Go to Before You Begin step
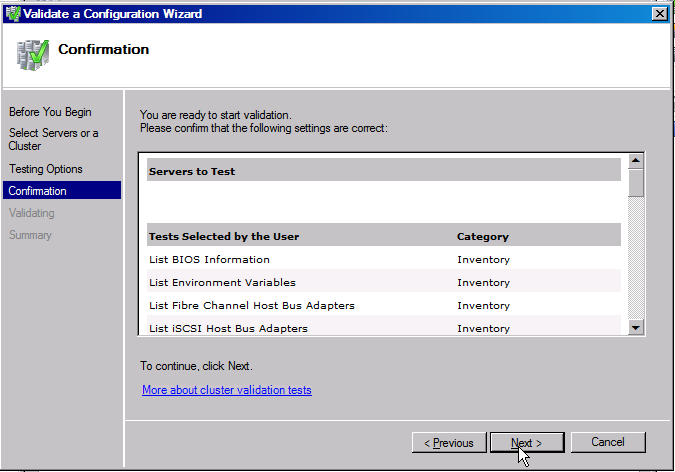The height and width of the screenshot is (472, 675). 50,112
